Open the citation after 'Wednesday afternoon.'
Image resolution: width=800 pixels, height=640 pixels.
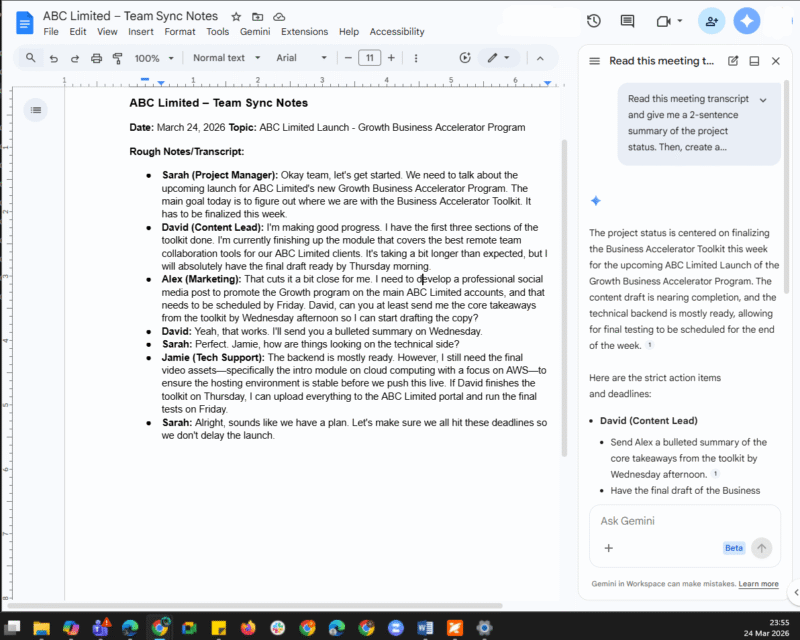coord(715,474)
